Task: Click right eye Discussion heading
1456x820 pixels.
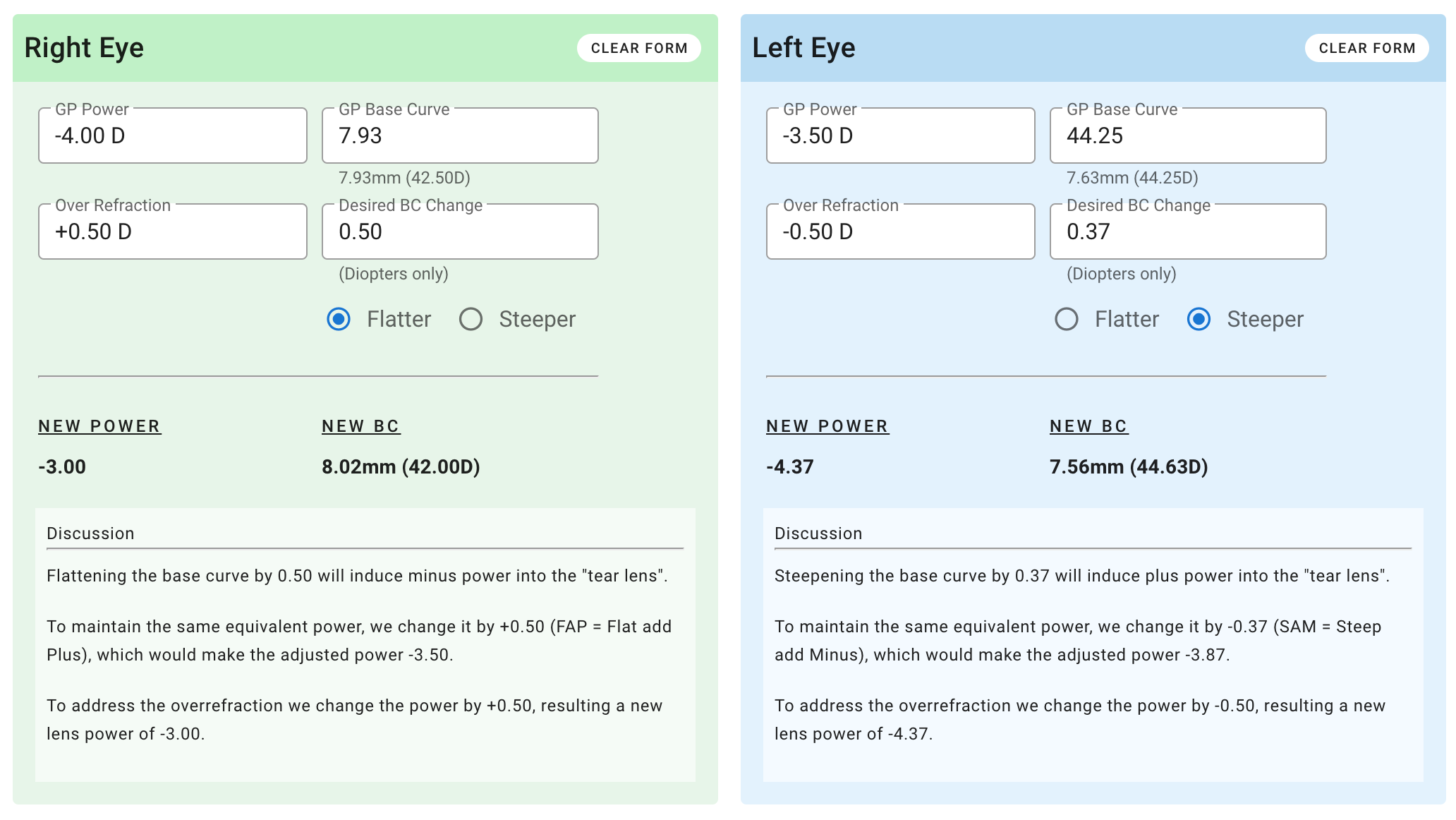Action: (x=90, y=533)
